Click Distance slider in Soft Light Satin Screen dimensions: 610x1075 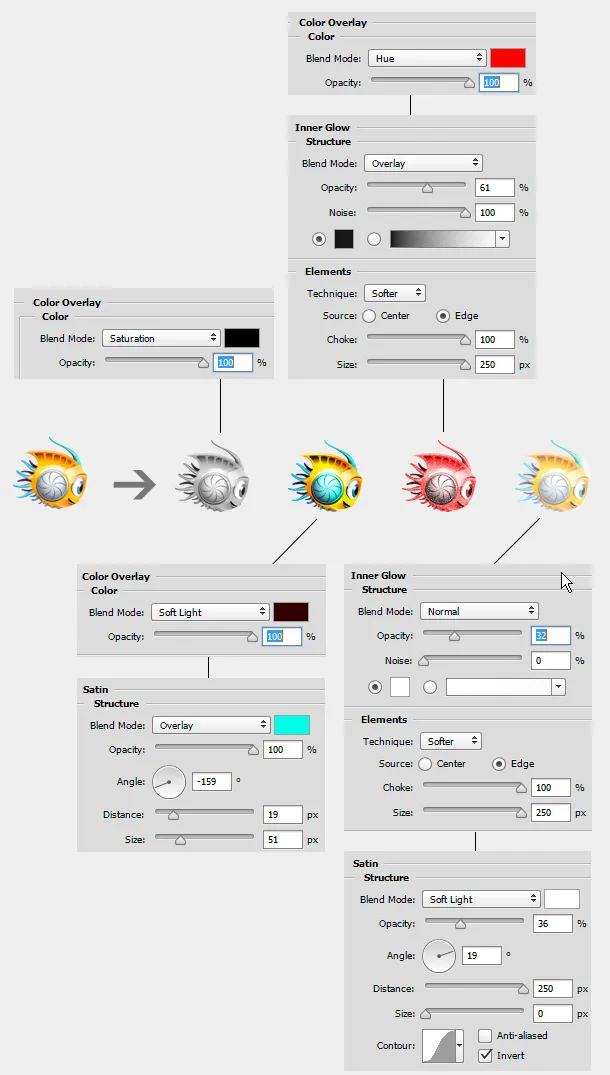[474, 989]
